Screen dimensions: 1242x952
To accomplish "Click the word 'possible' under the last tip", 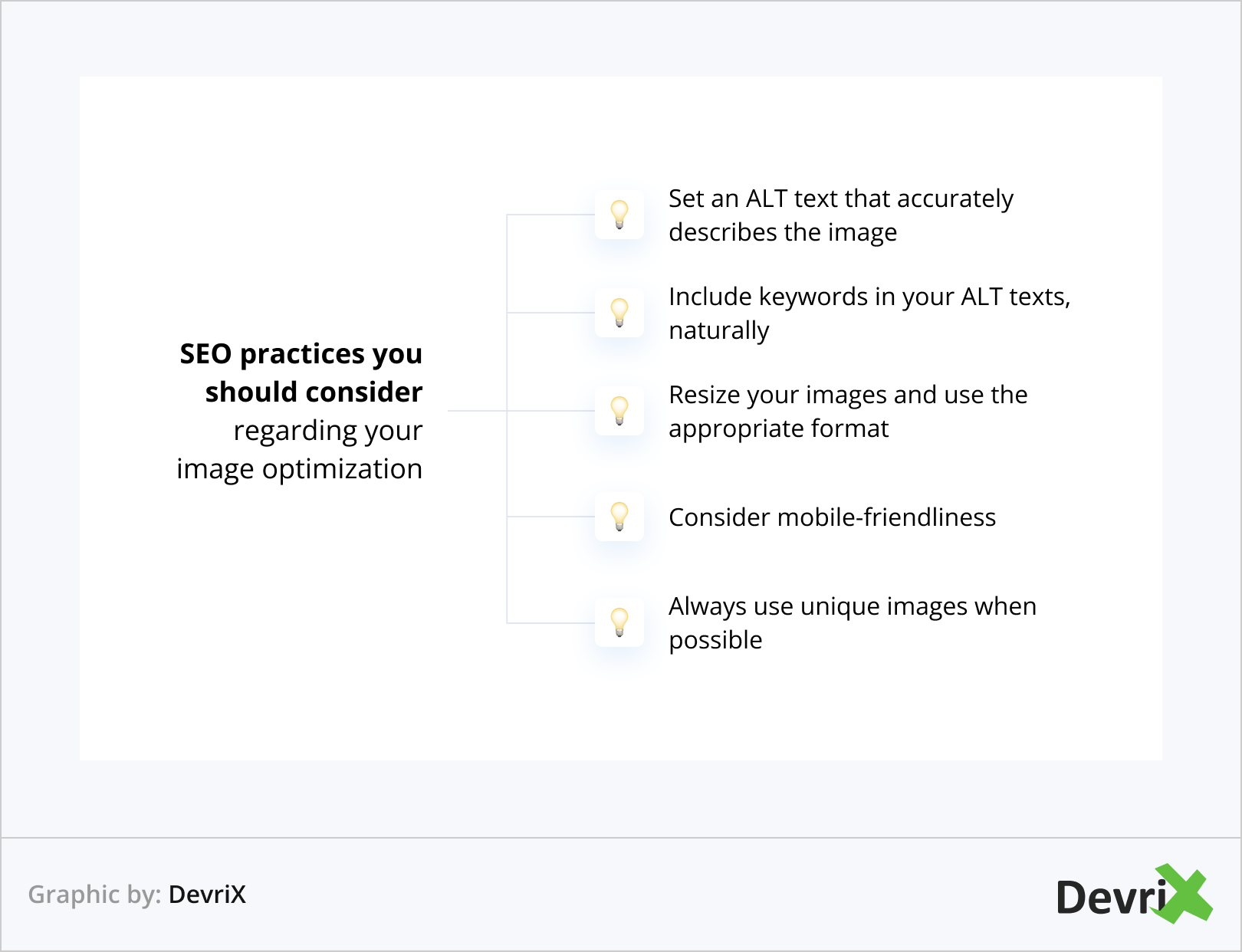I will (715, 640).
